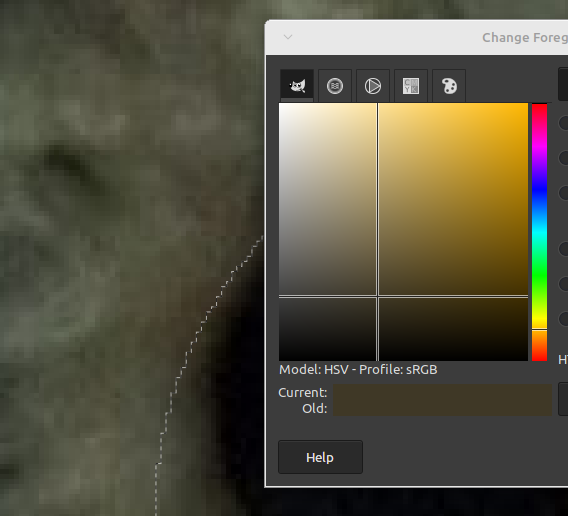Open the color Wheel selector tab
This screenshot has height=516, width=568.
pyautogui.click(x=373, y=86)
